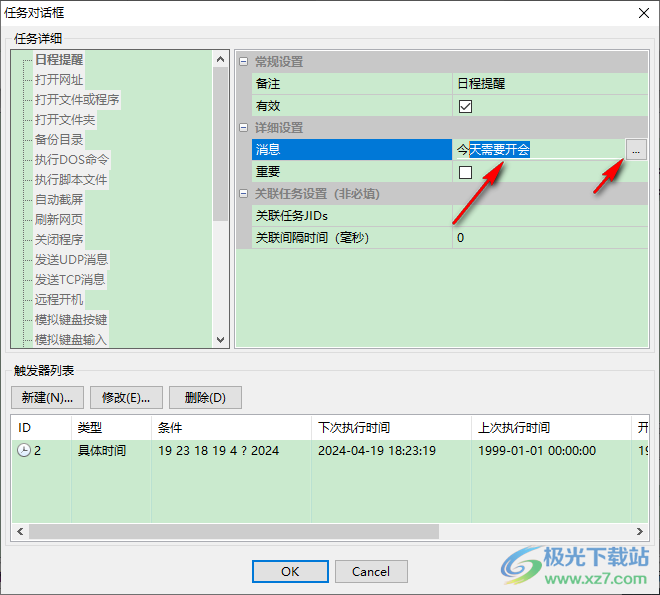660x595 pixels.
Task: Enable the 重要 checkbox
Action: click(x=465, y=172)
